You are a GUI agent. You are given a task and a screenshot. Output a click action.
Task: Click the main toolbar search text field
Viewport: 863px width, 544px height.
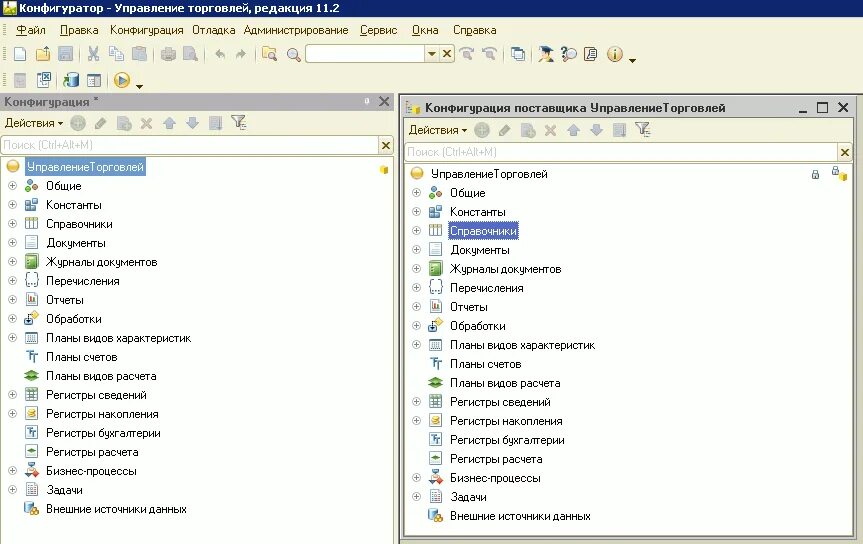click(x=365, y=54)
